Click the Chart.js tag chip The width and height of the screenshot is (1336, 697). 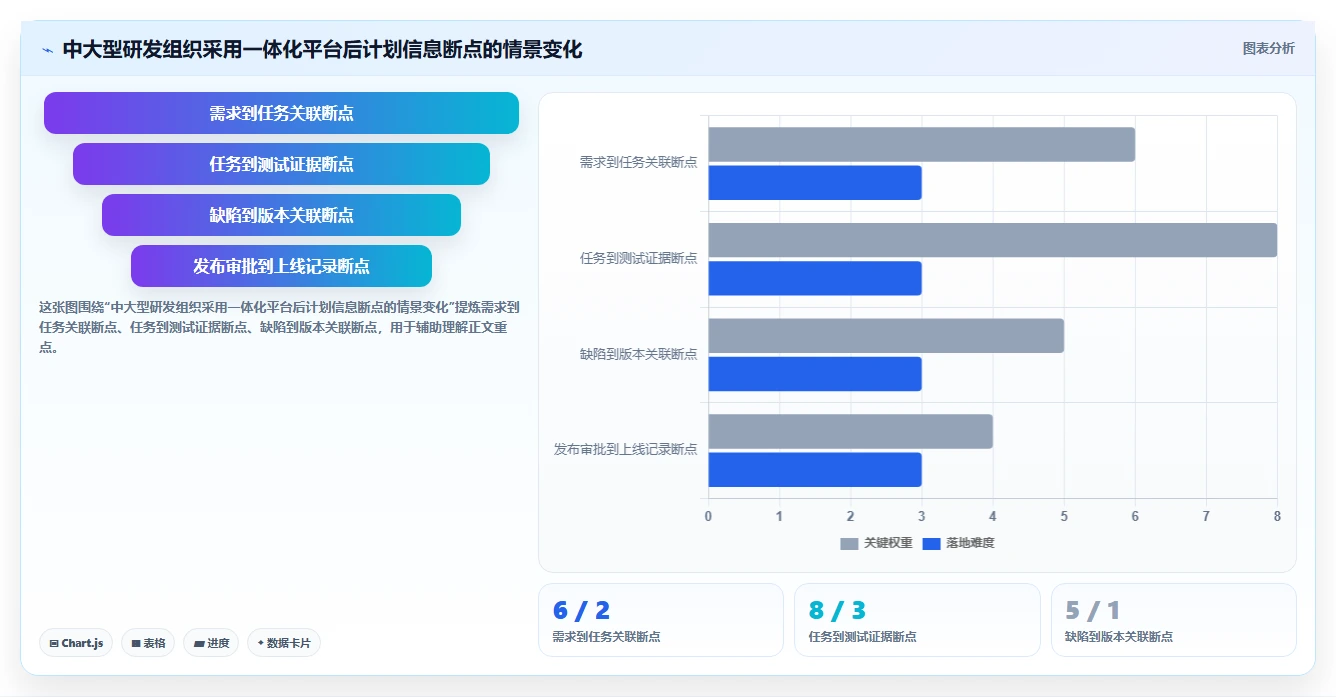76,643
